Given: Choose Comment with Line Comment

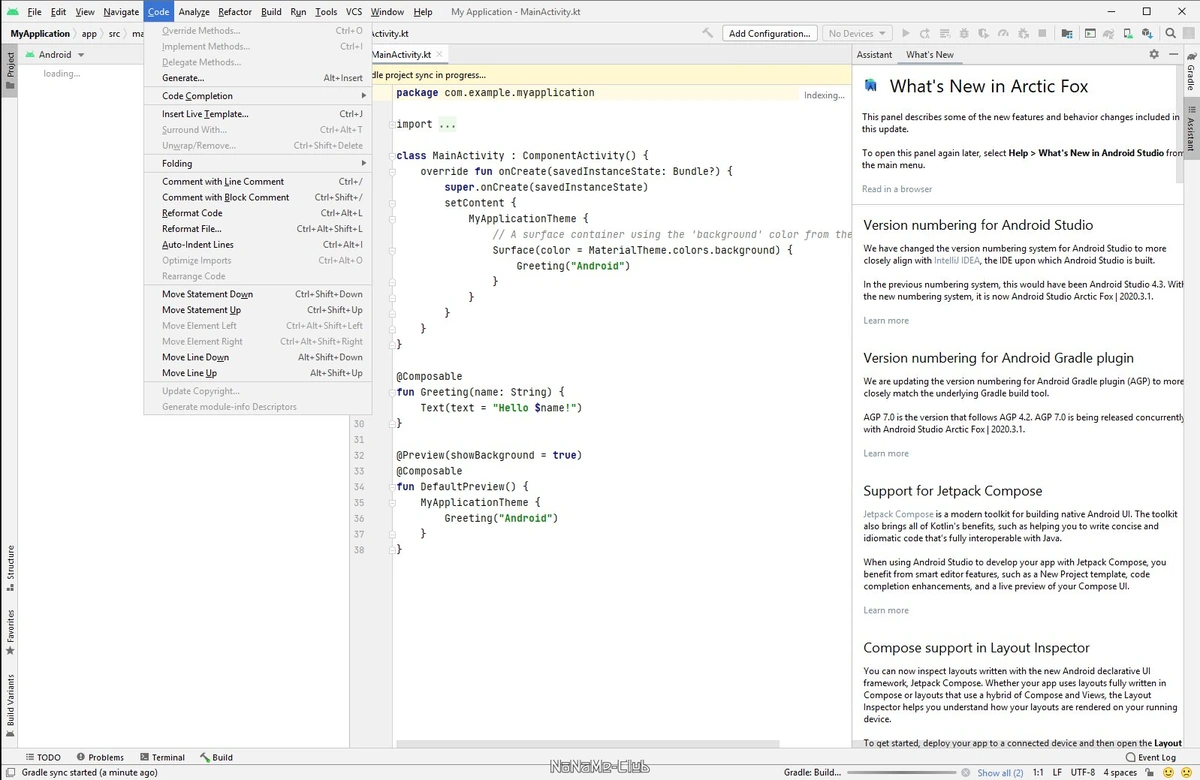Looking at the screenshot, I should pyautogui.click(x=258, y=181).
